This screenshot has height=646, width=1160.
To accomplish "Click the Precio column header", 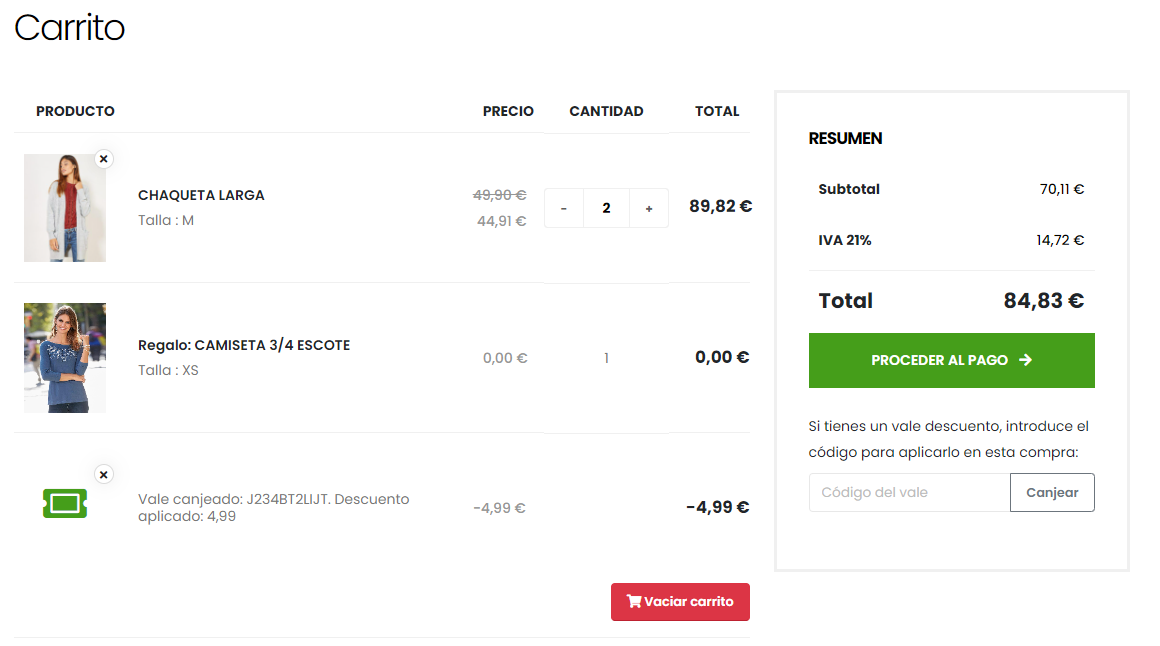I will click(508, 111).
